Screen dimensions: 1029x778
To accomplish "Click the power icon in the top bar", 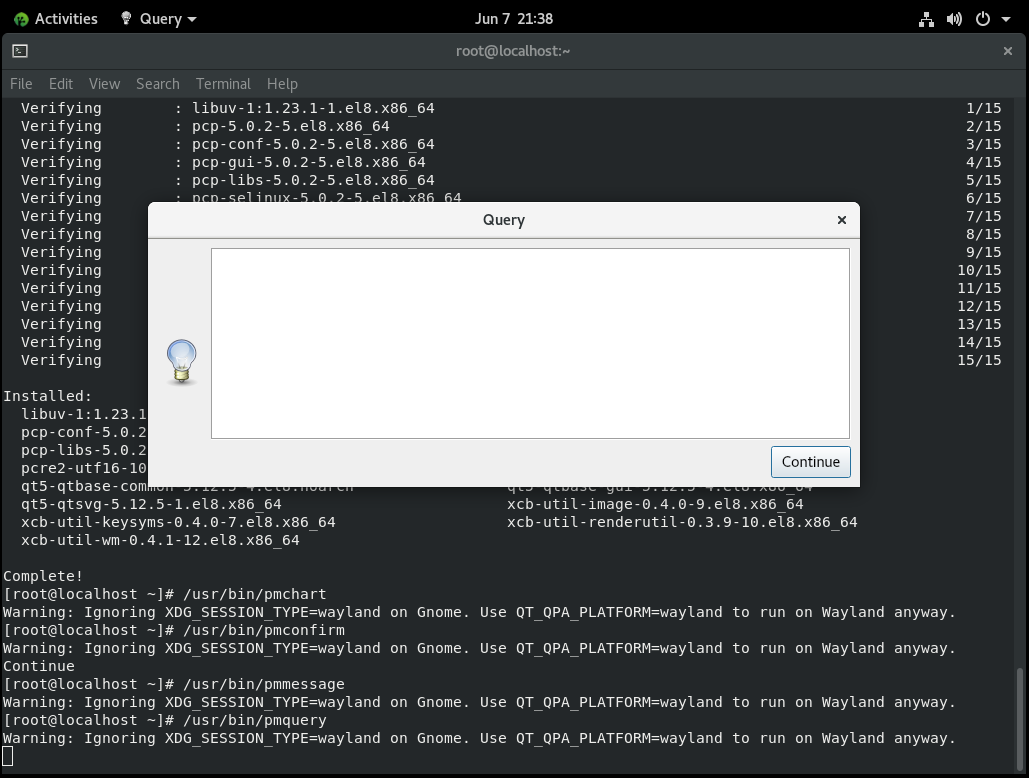I will click(982, 19).
